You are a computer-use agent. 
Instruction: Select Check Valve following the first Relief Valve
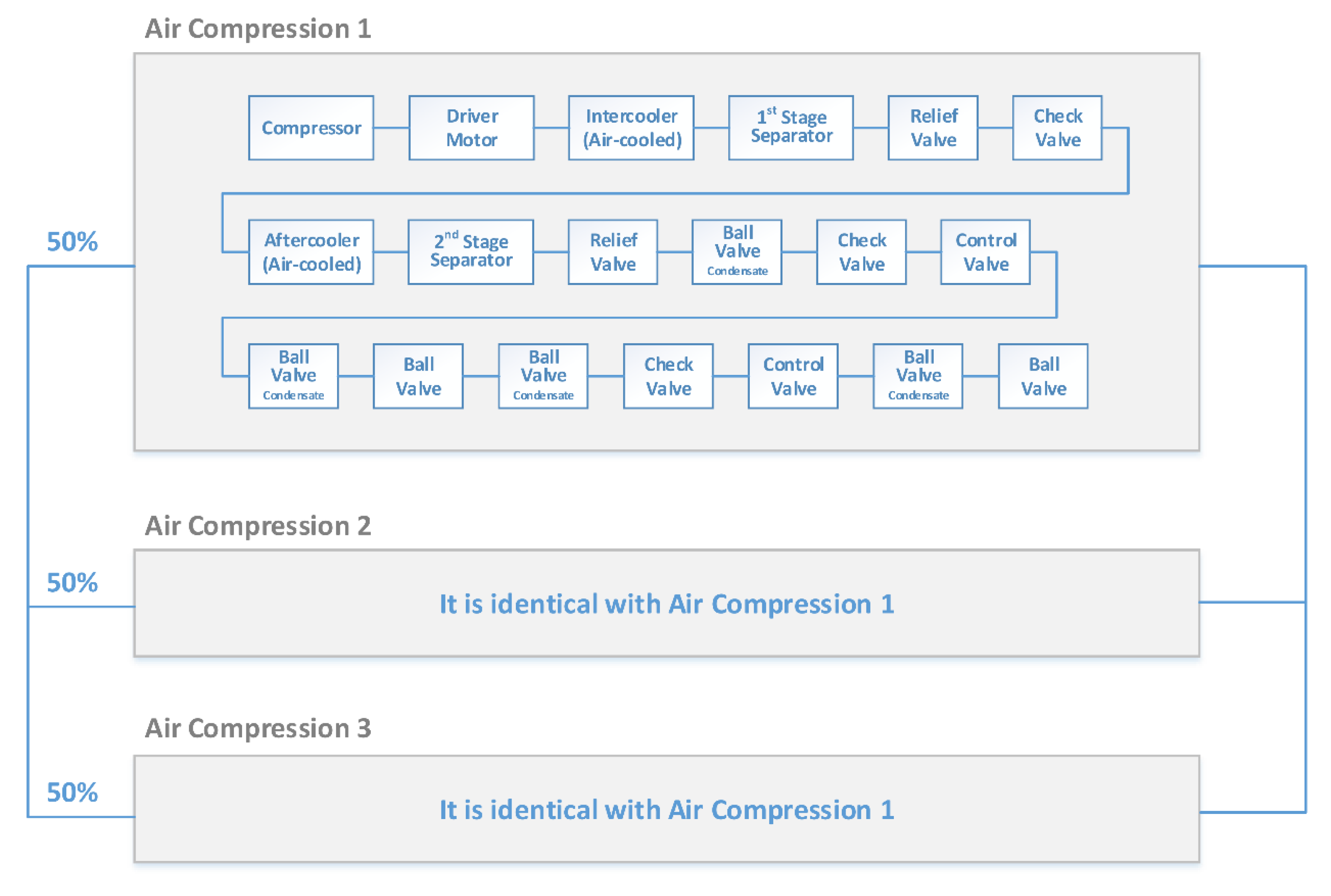1056,127
